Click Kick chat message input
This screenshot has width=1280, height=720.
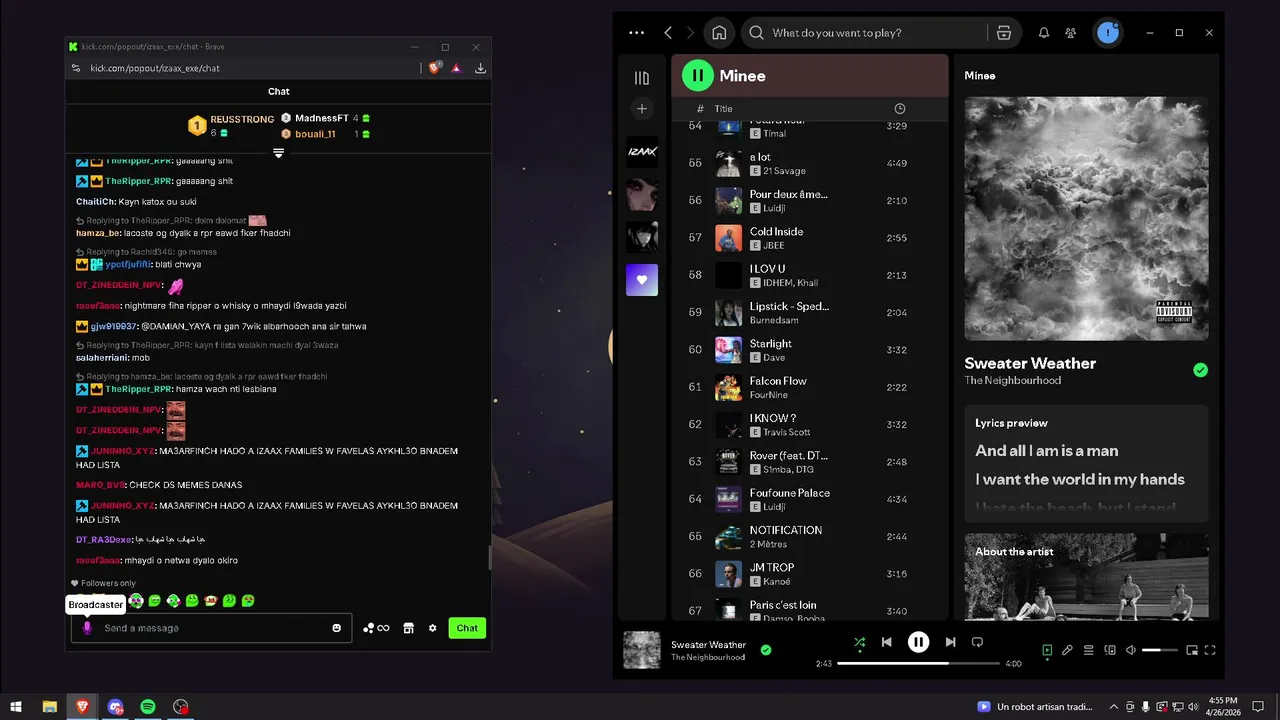tap(211, 628)
